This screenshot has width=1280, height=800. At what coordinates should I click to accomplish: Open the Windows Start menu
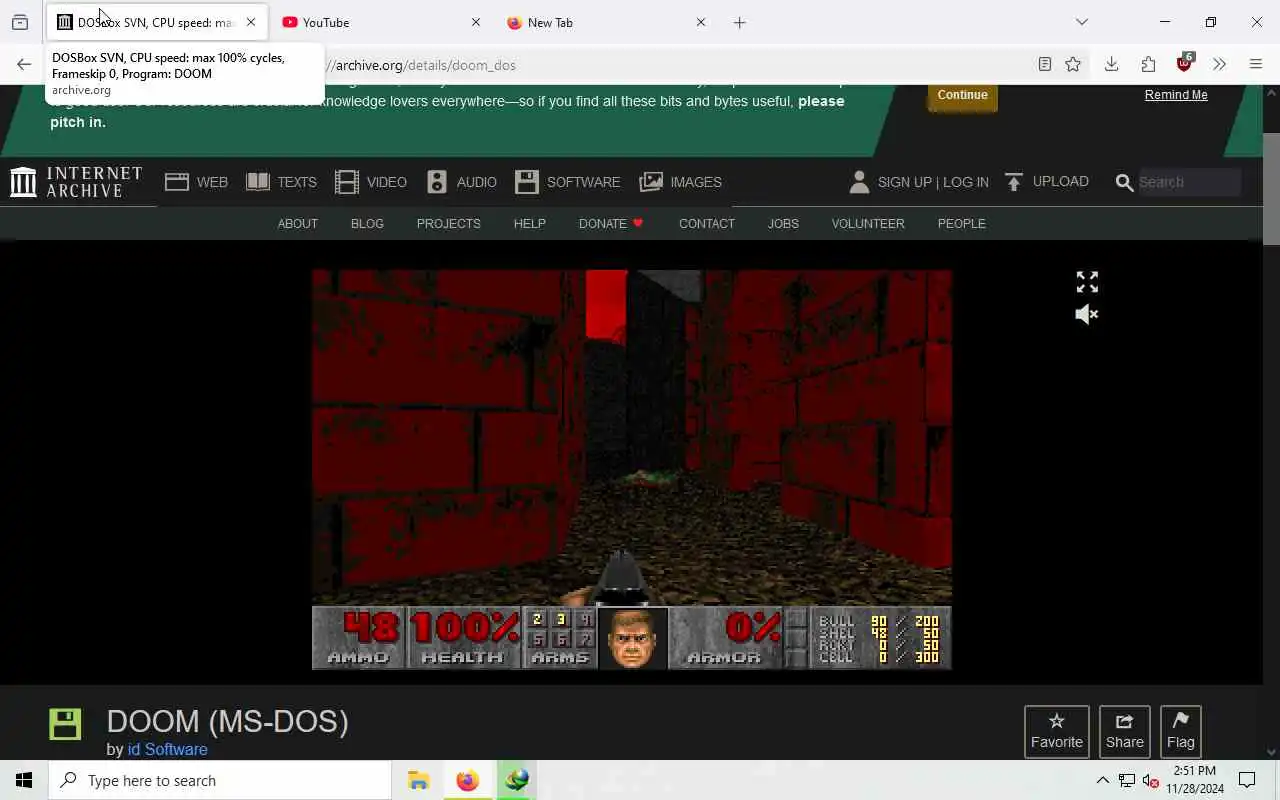pyautogui.click(x=24, y=780)
